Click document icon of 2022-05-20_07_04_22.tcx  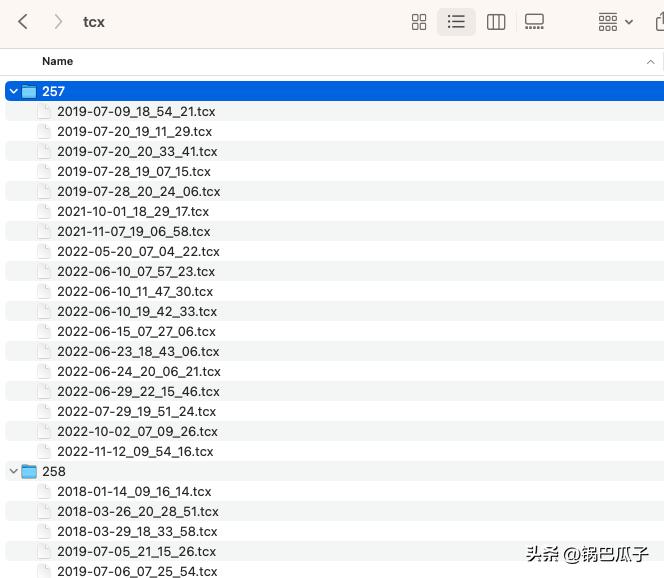coord(44,252)
